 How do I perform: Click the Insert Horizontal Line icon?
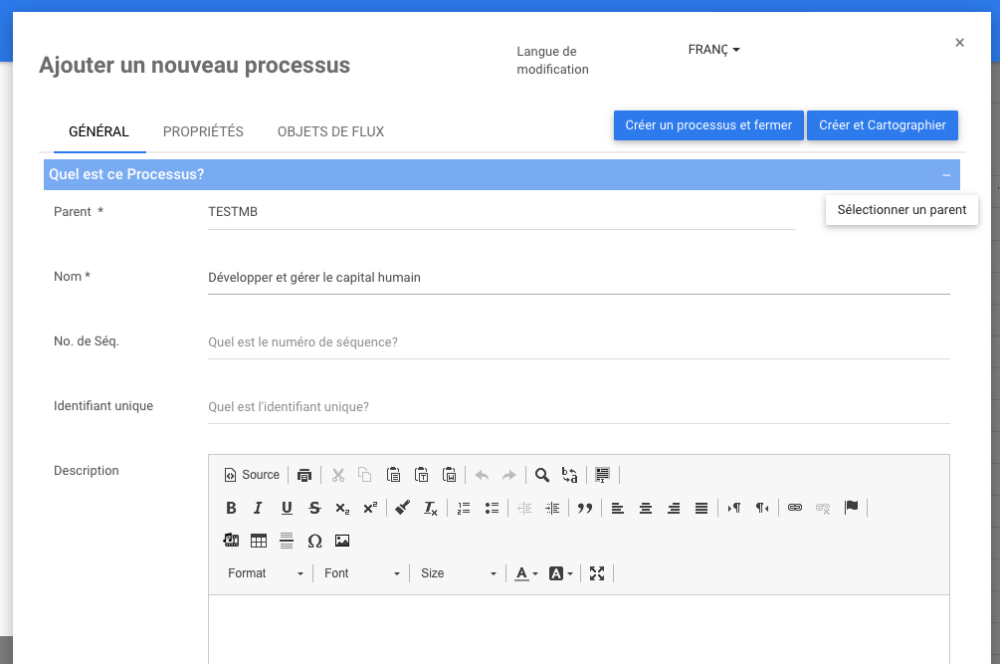(286, 541)
